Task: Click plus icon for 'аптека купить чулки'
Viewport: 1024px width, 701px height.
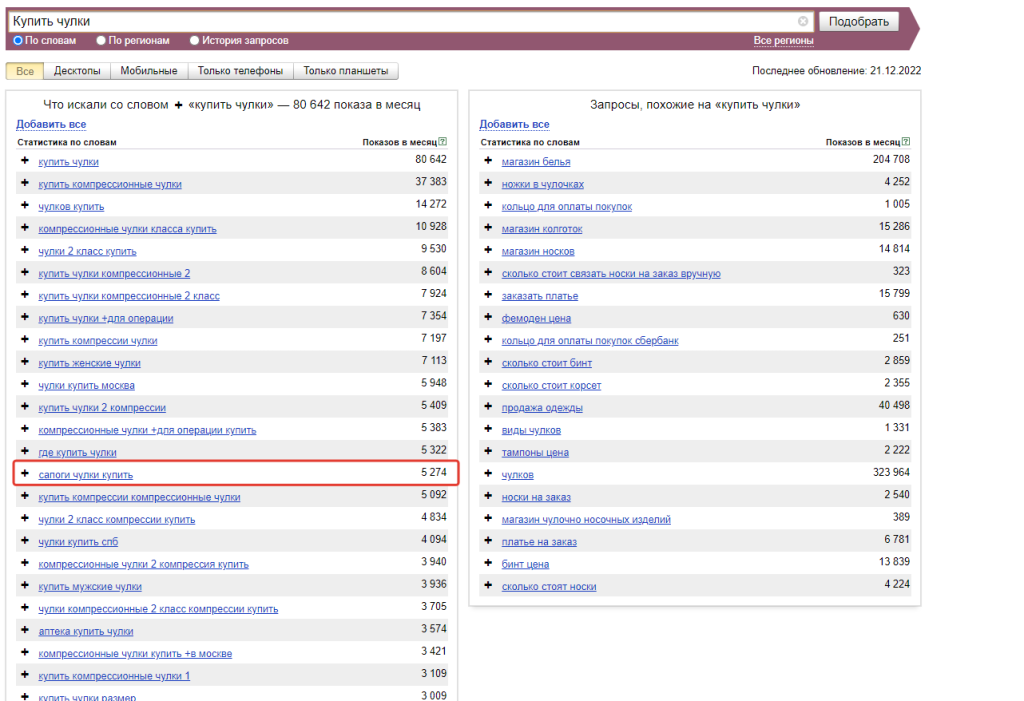Action: 25,630
